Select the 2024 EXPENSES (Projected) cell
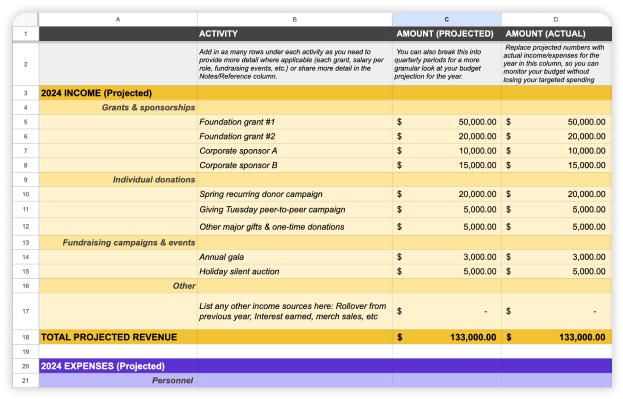 click(x=118, y=366)
